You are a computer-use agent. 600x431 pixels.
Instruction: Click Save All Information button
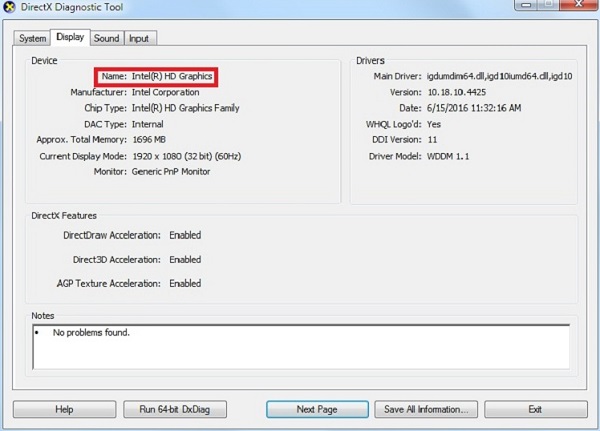tap(426, 409)
